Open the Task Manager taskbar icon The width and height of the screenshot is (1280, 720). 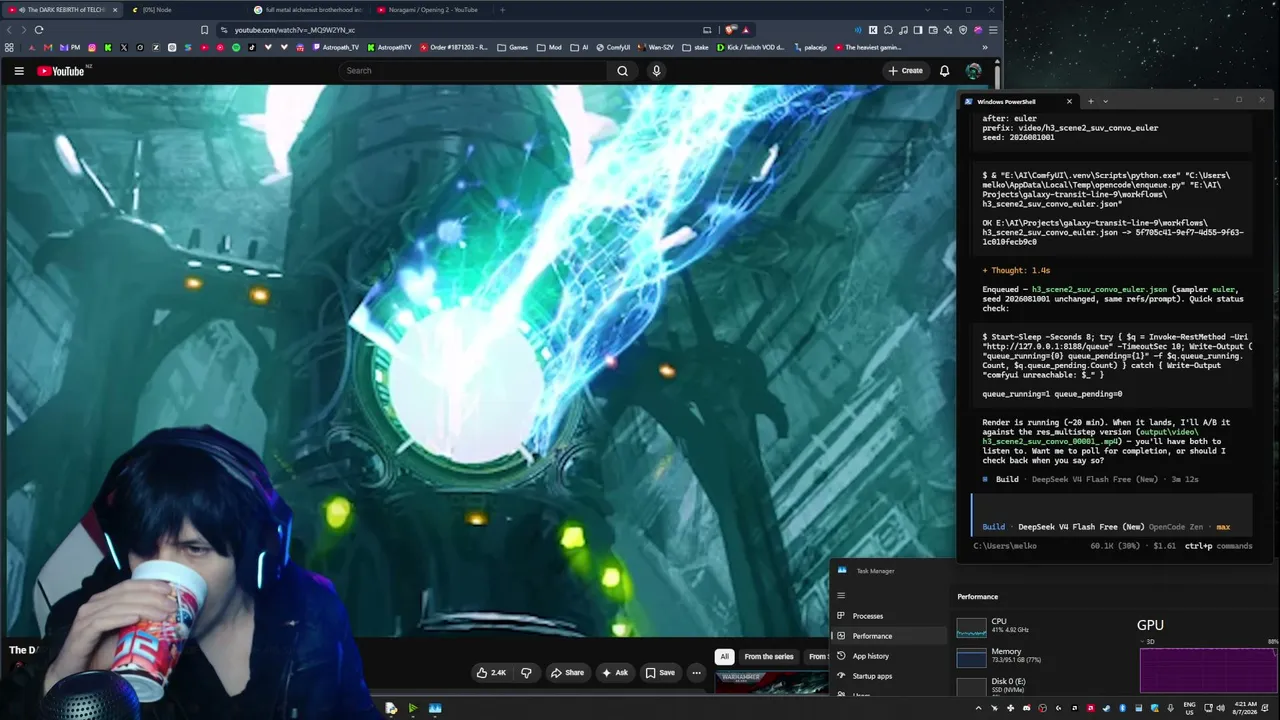click(435, 708)
